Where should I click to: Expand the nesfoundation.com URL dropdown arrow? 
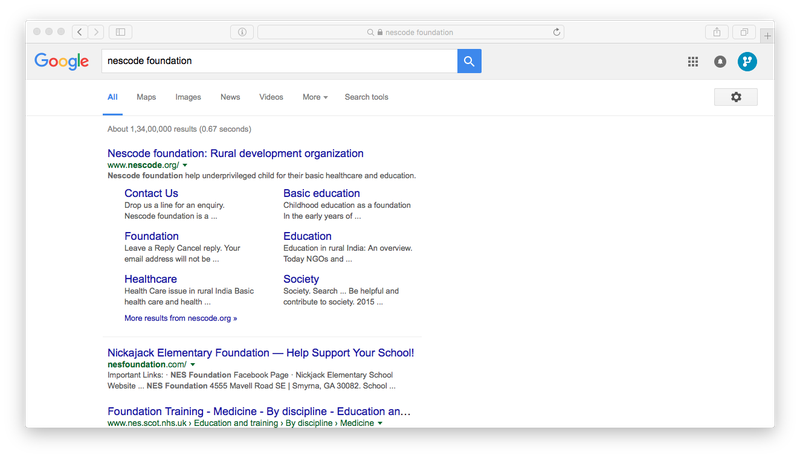click(193, 365)
